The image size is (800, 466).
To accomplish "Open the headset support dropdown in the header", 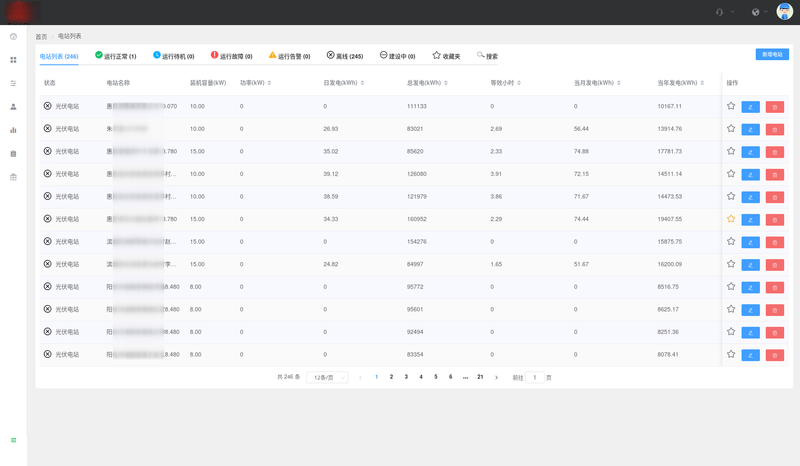I will coord(723,12).
